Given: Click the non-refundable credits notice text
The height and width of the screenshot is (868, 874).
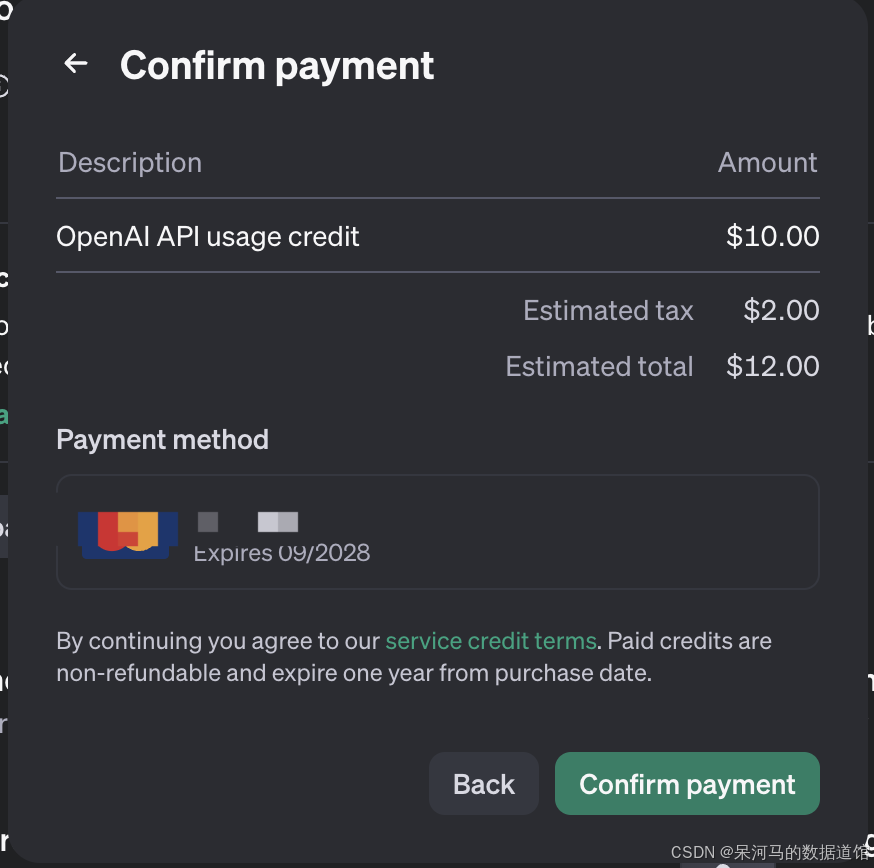Looking at the screenshot, I should pos(414,657).
